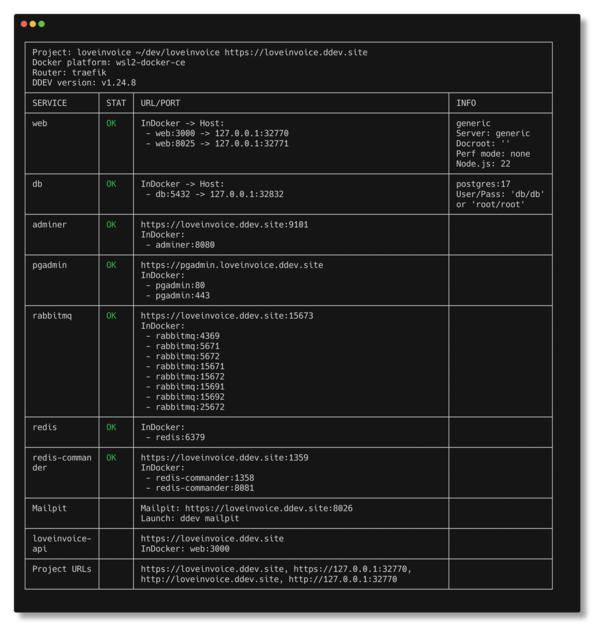Click web:3000 -> 127.0.0.1:32770 mapping
The image size is (600, 632).
point(217,133)
